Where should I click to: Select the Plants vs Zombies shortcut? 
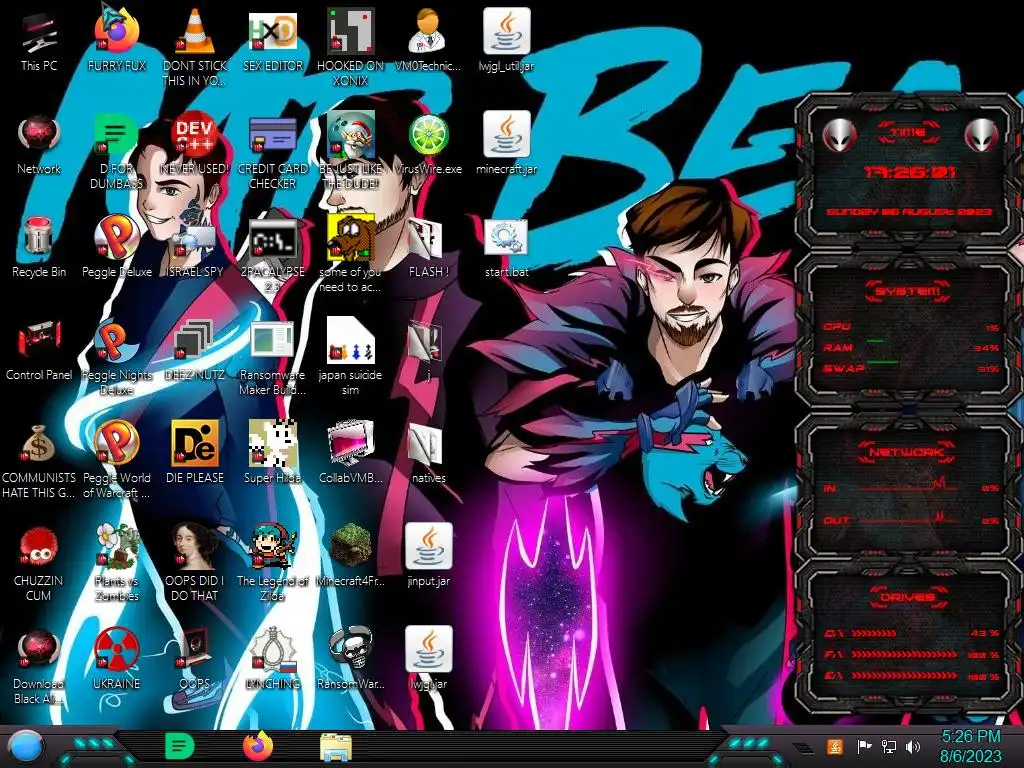[x=116, y=547]
